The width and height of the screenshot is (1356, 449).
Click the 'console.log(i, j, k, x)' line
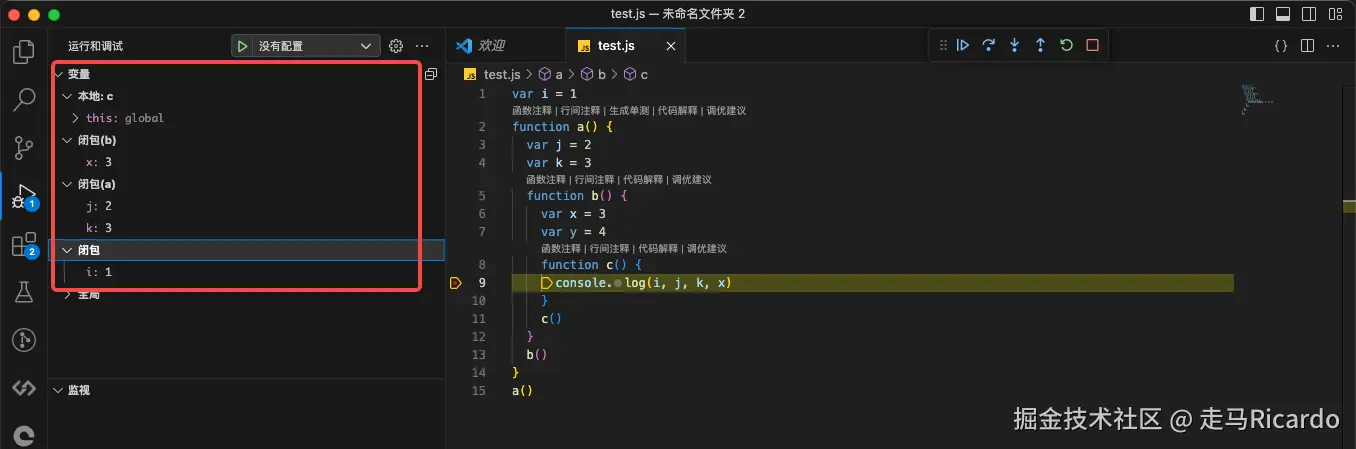click(643, 283)
